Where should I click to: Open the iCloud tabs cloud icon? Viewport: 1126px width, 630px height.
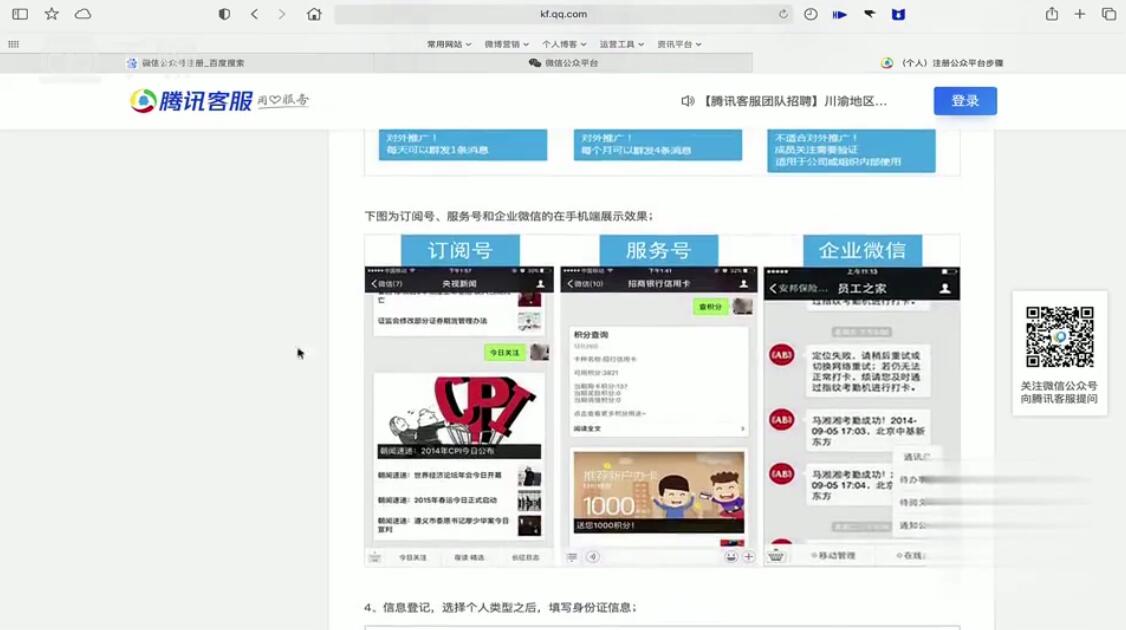click(83, 14)
